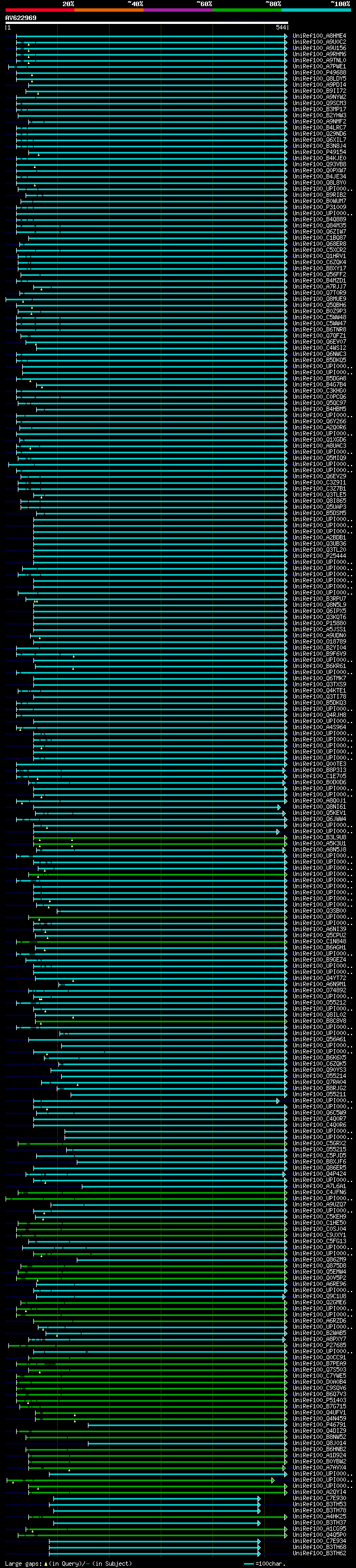Click the purple ~60% identity legend segment
356x1568 pixels.
pyautogui.click(x=179, y=10)
